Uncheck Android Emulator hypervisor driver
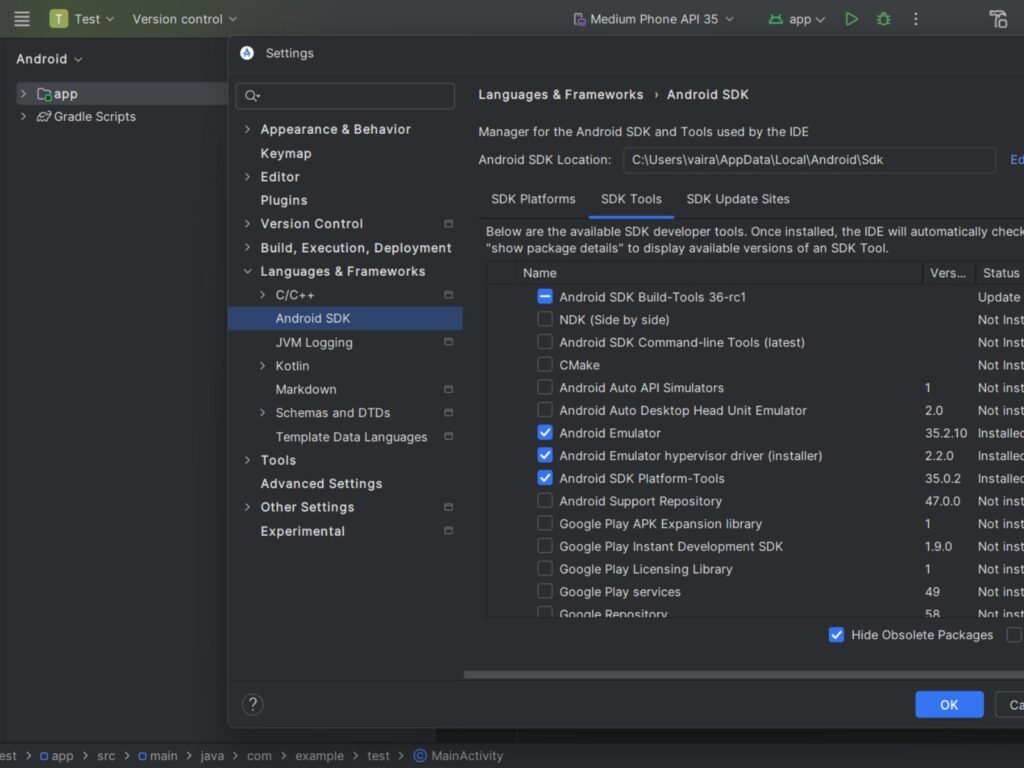 [x=545, y=455]
